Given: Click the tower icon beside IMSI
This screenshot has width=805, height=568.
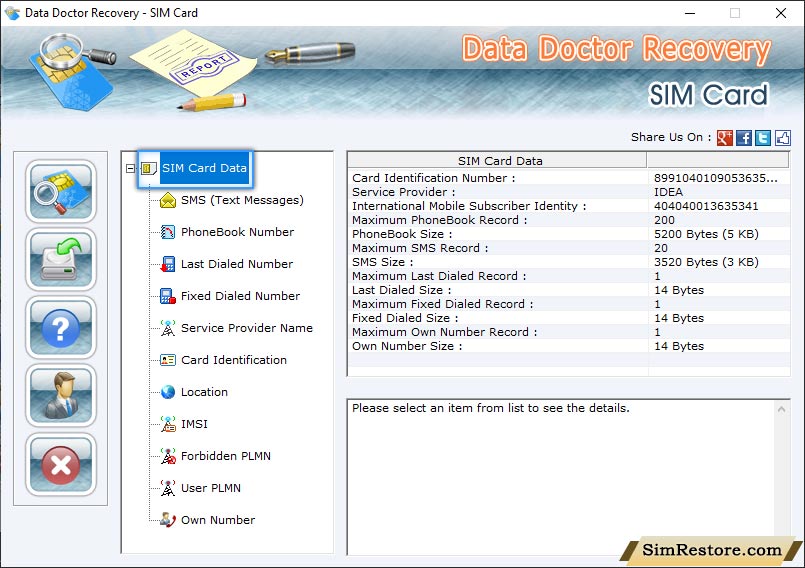Looking at the screenshot, I should click(168, 424).
